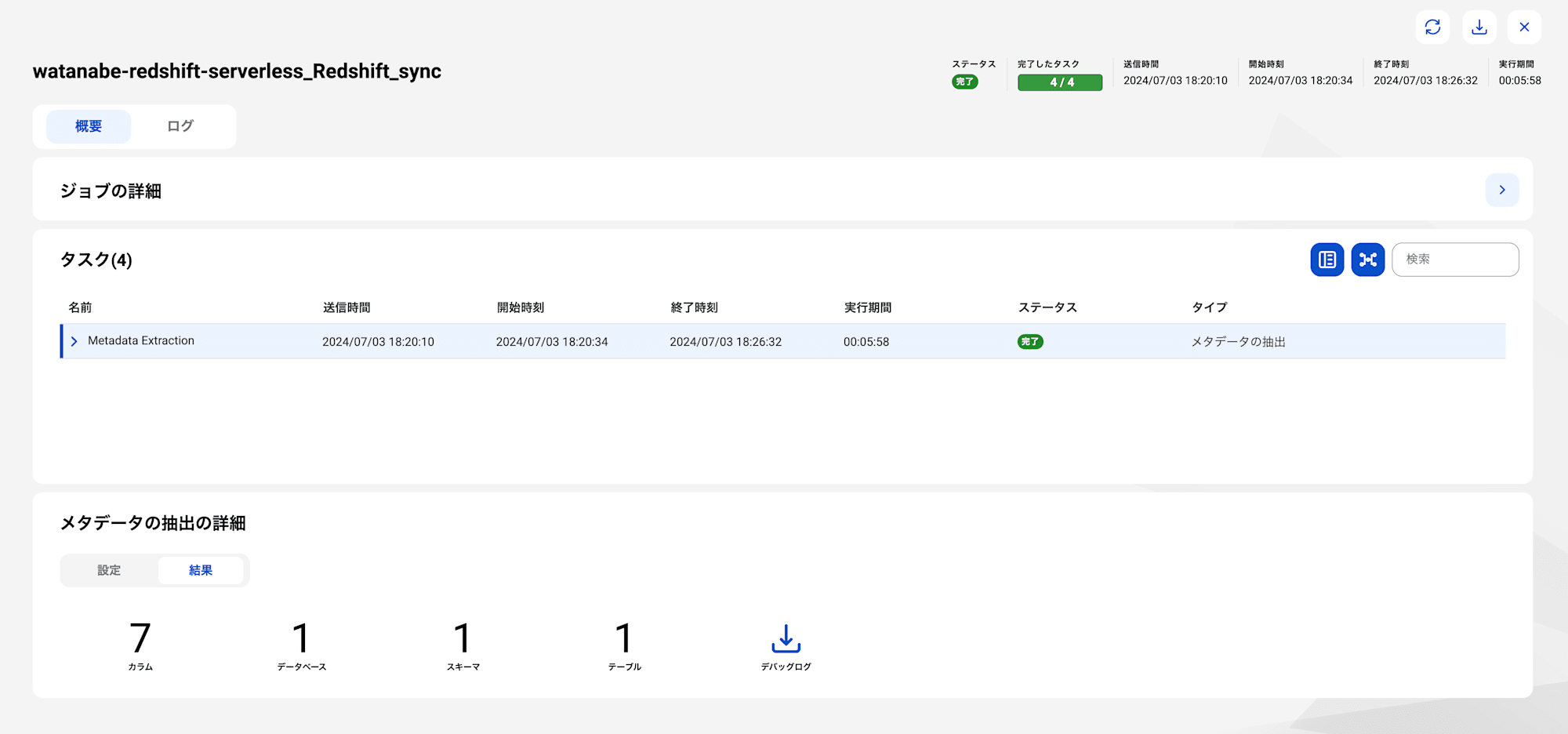Sort by the 送信時間 column header
This screenshot has width=1568, height=734.
347,307
